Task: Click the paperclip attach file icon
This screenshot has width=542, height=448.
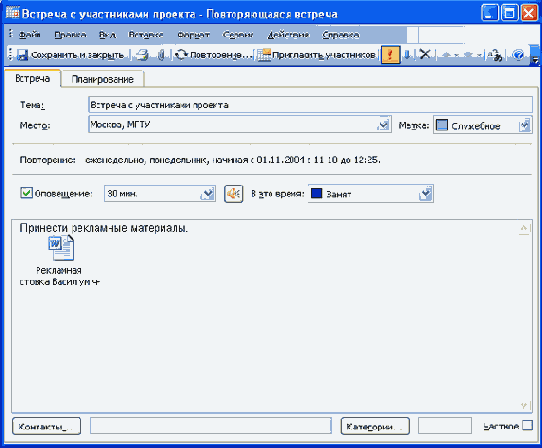Action: 161,55
